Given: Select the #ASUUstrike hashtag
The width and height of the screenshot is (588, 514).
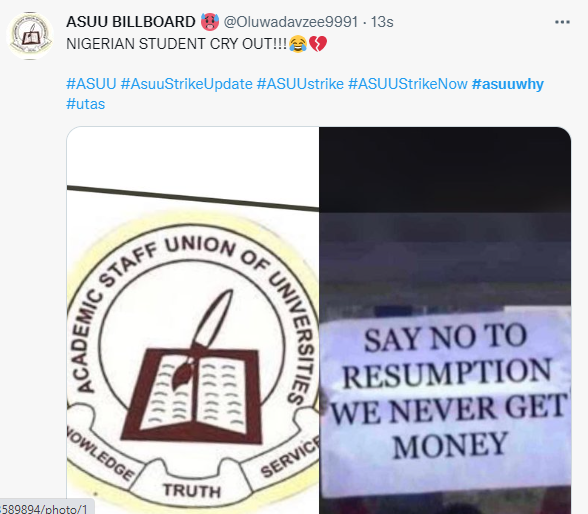Looking at the screenshot, I should (x=300, y=84).
